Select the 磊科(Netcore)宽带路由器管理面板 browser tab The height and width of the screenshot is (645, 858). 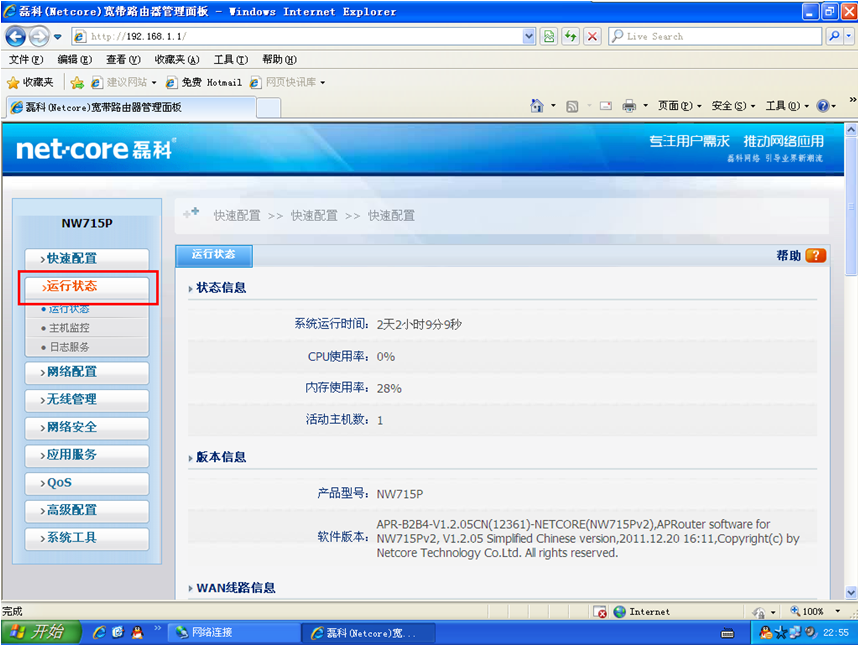[x=131, y=107]
